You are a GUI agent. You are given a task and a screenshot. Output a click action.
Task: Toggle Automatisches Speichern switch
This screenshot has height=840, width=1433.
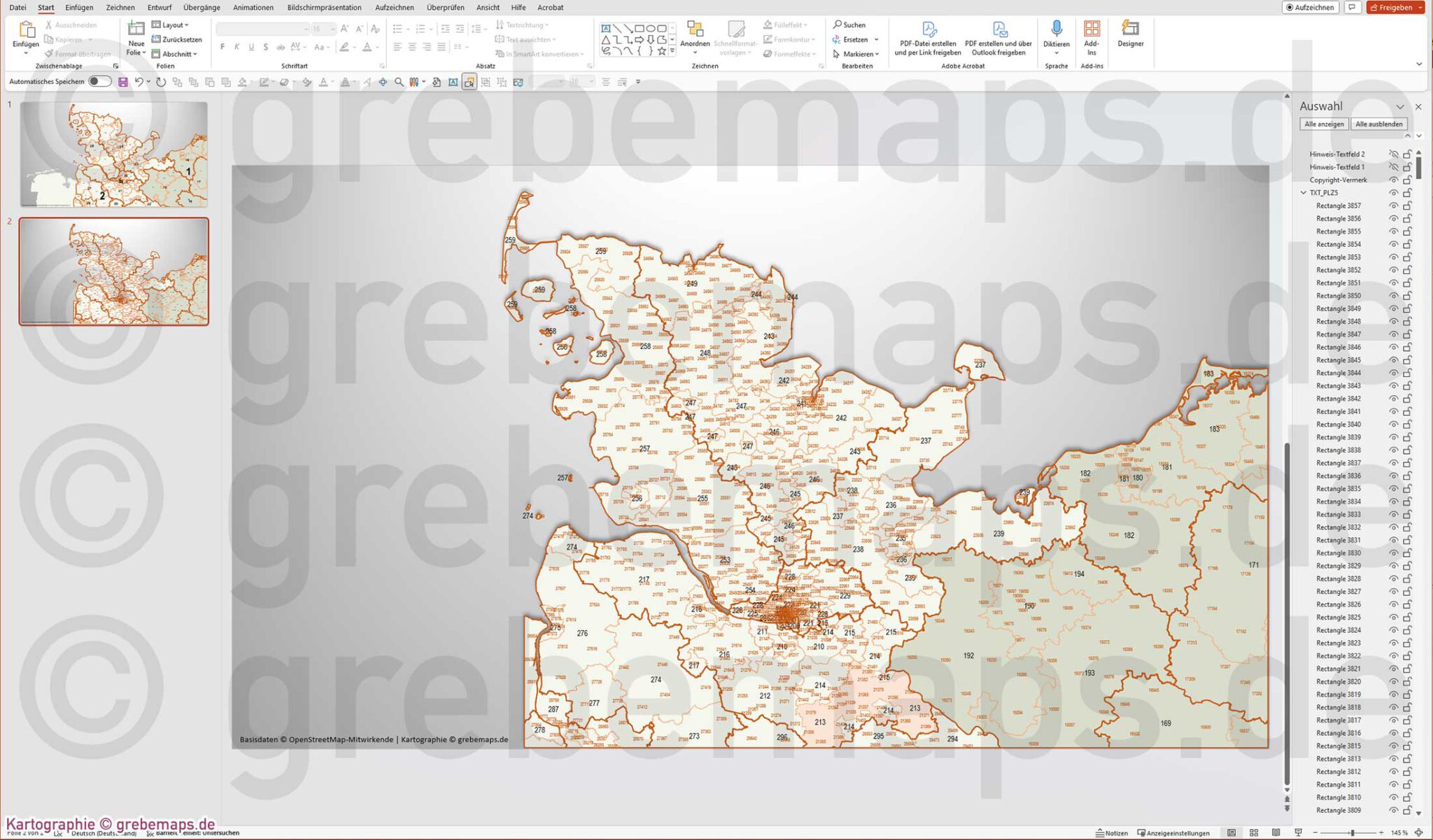100,81
